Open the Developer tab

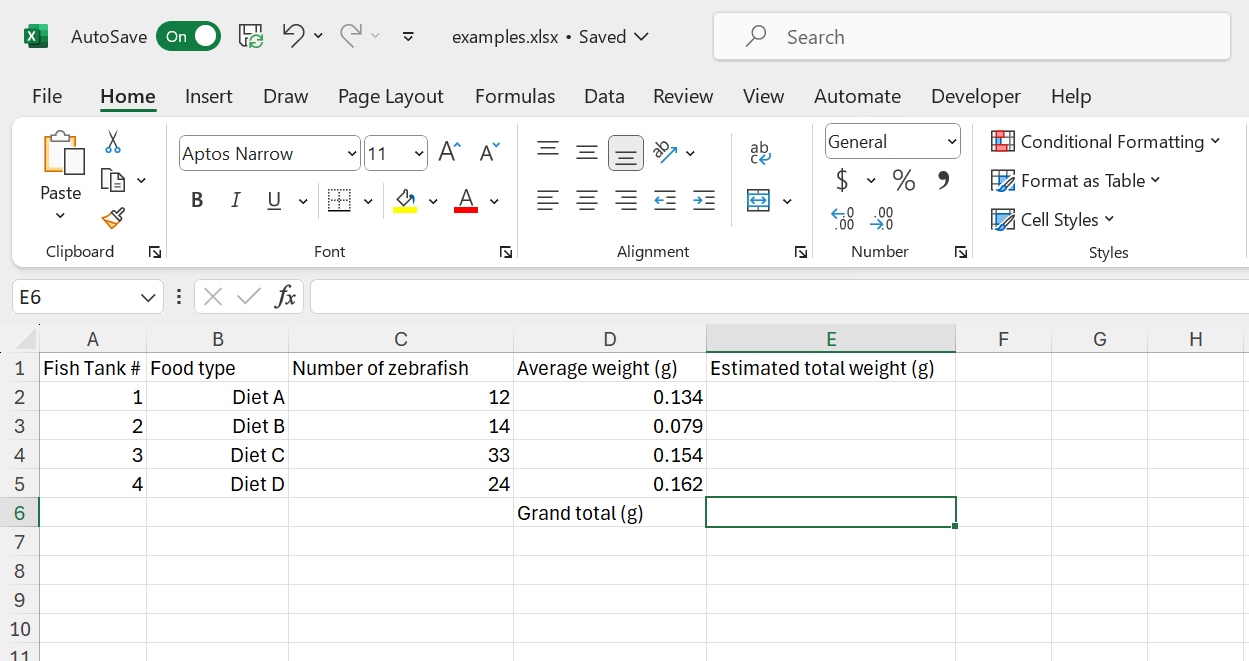[975, 96]
